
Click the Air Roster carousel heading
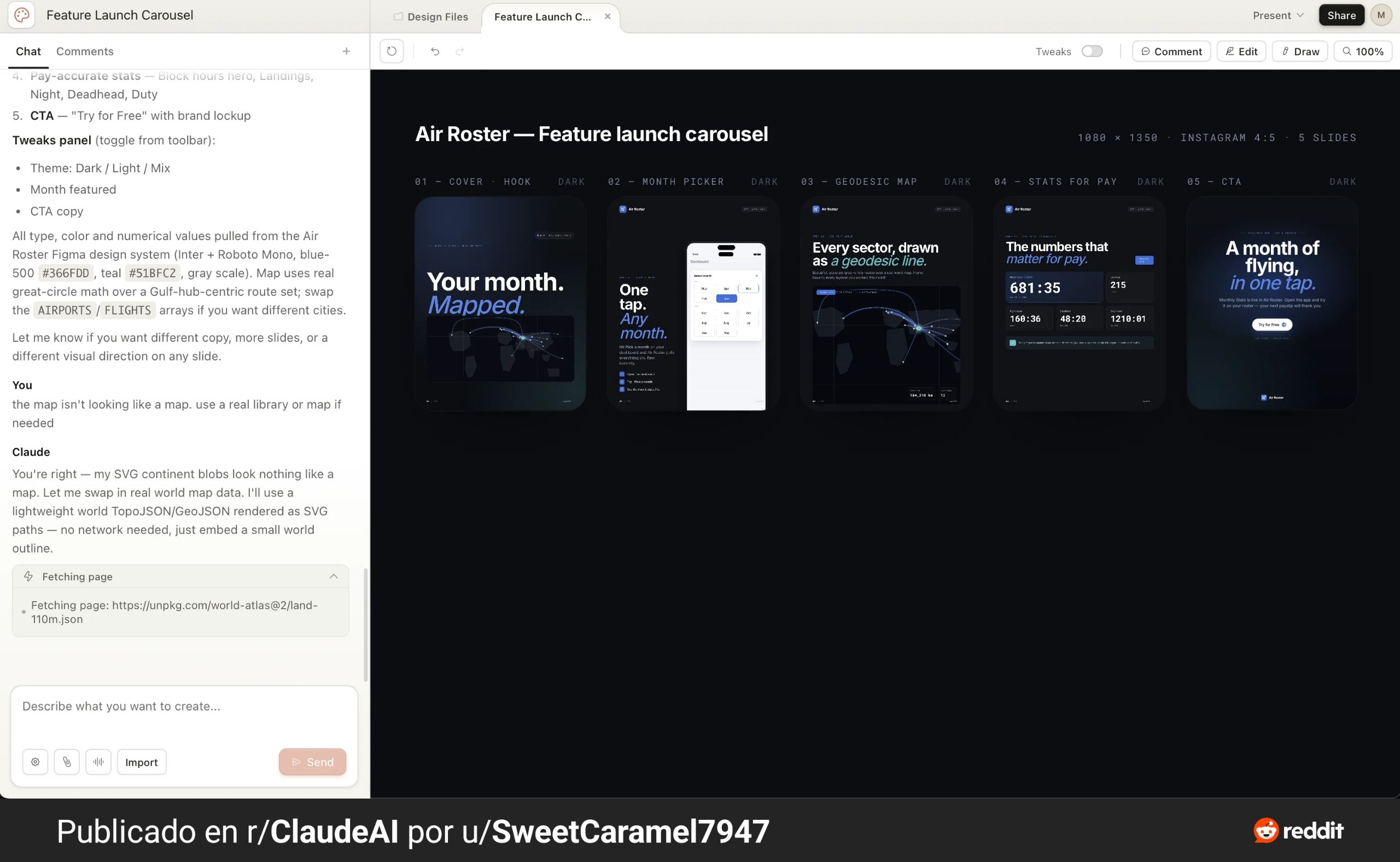pyautogui.click(x=591, y=134)
